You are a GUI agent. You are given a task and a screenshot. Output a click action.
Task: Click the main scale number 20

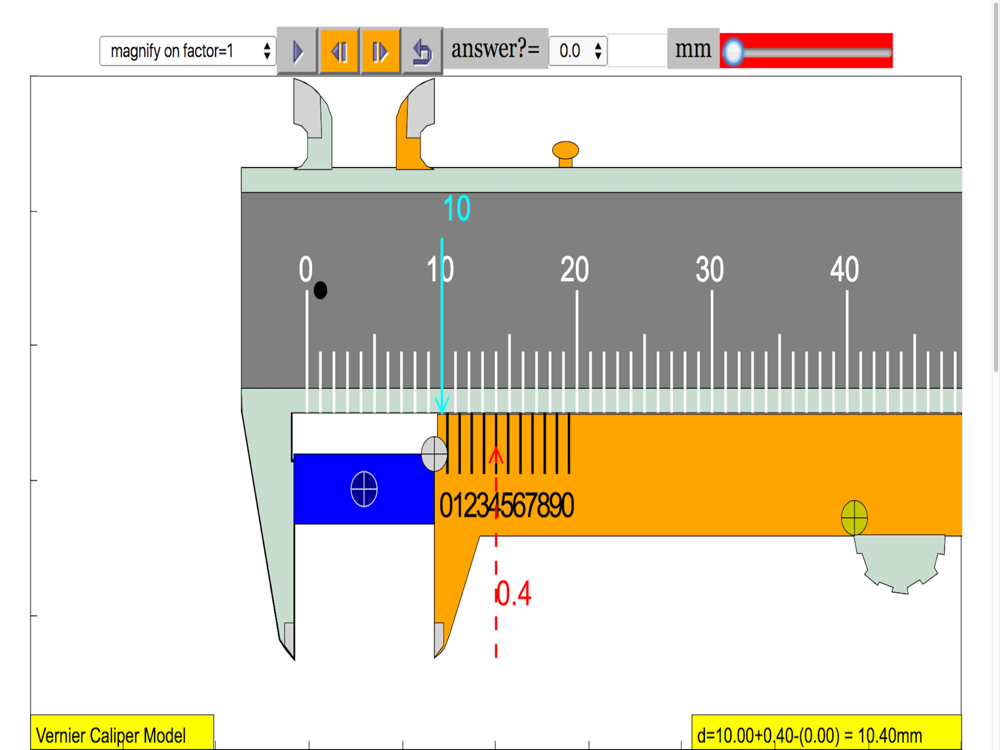(x=575, y=270)
